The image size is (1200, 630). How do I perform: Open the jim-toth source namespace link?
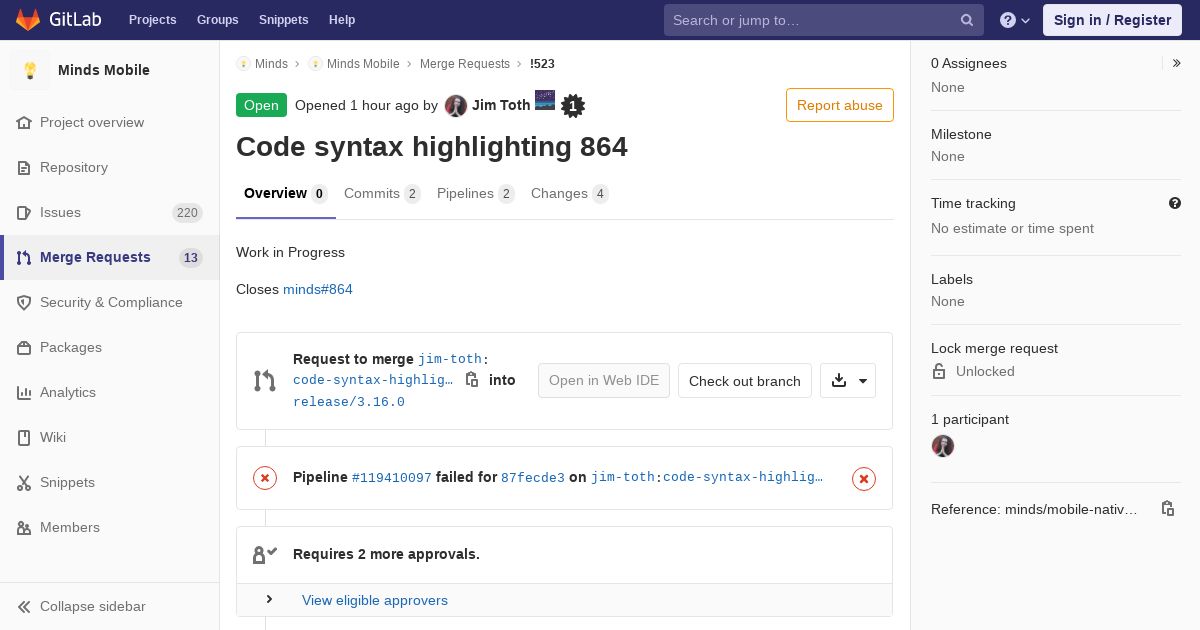pos(450,359)
